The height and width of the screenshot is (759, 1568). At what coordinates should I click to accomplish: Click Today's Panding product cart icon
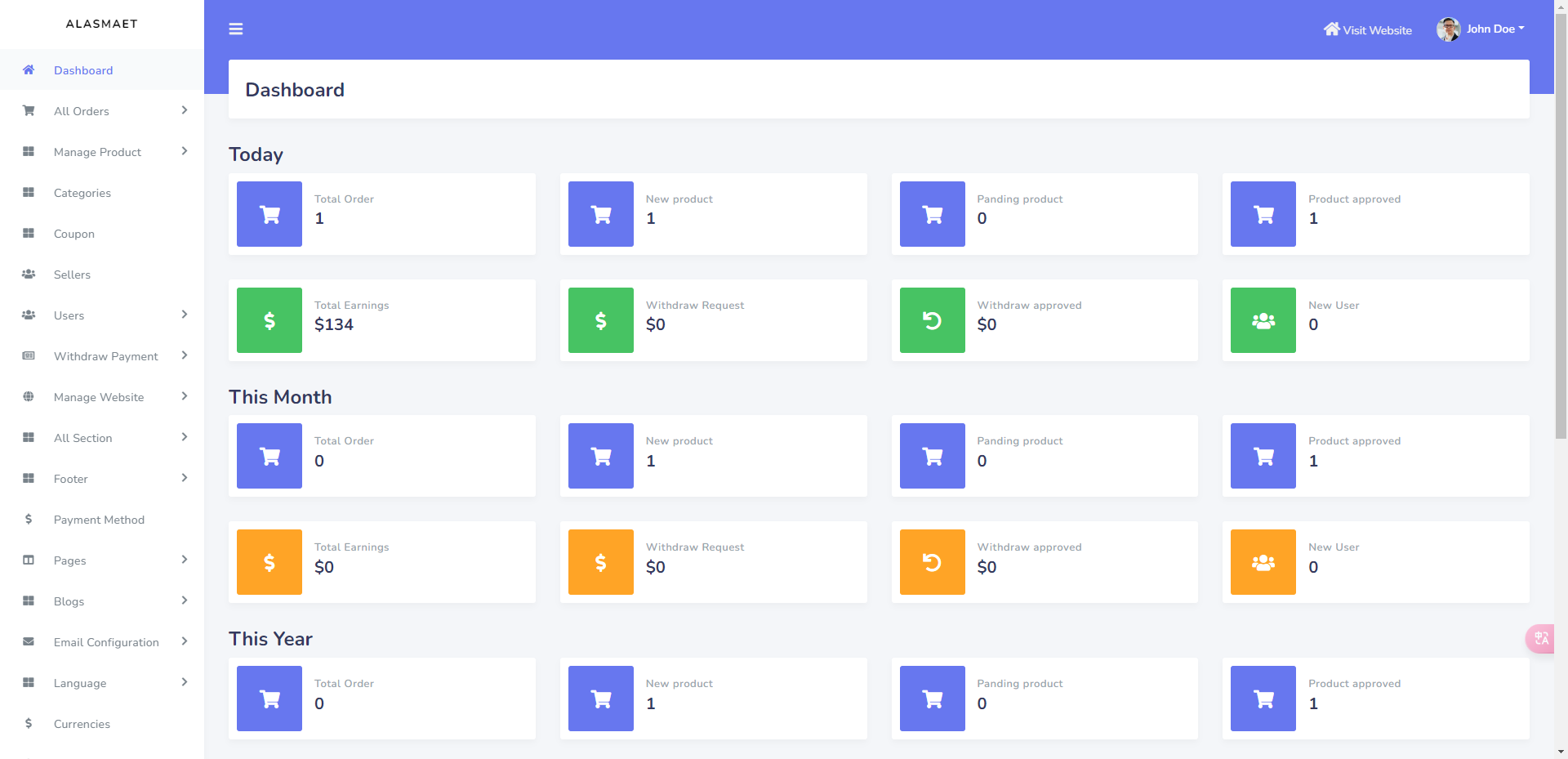[933, 214]
